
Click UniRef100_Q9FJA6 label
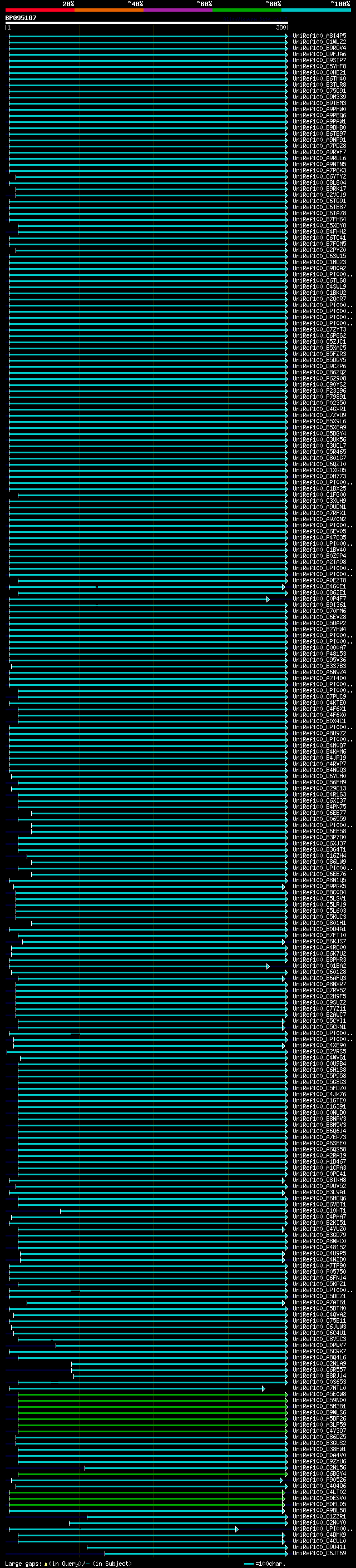point(319,54)
